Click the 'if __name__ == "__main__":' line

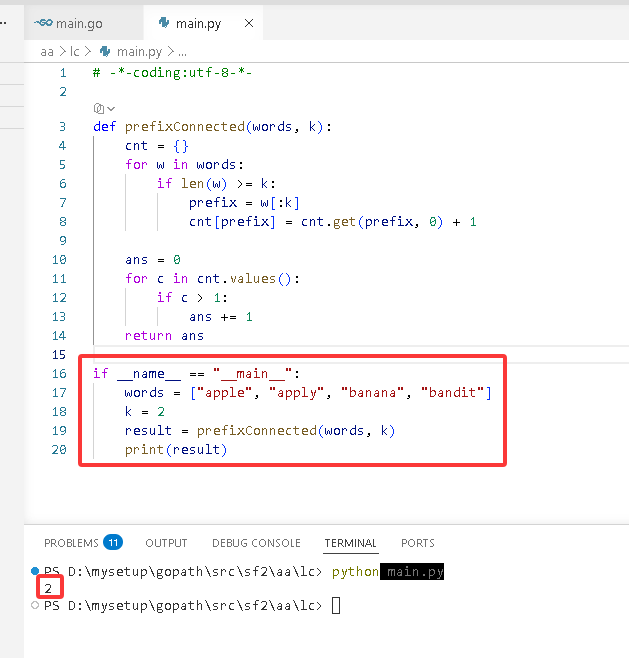[x=196, y=373]
